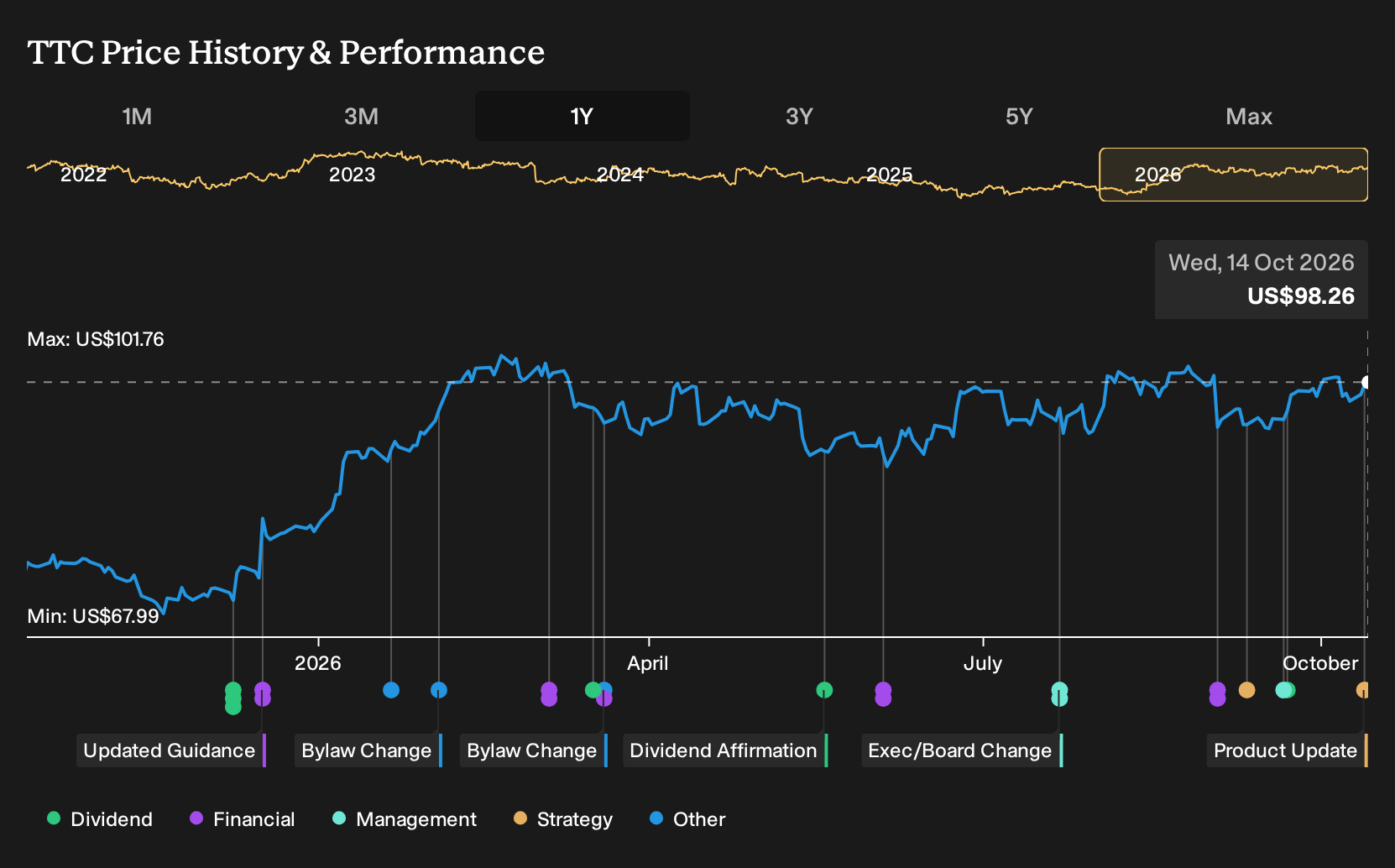Click the Max: US$101.76 label
Screen dimensions: 1395x868
click(96, 339)
